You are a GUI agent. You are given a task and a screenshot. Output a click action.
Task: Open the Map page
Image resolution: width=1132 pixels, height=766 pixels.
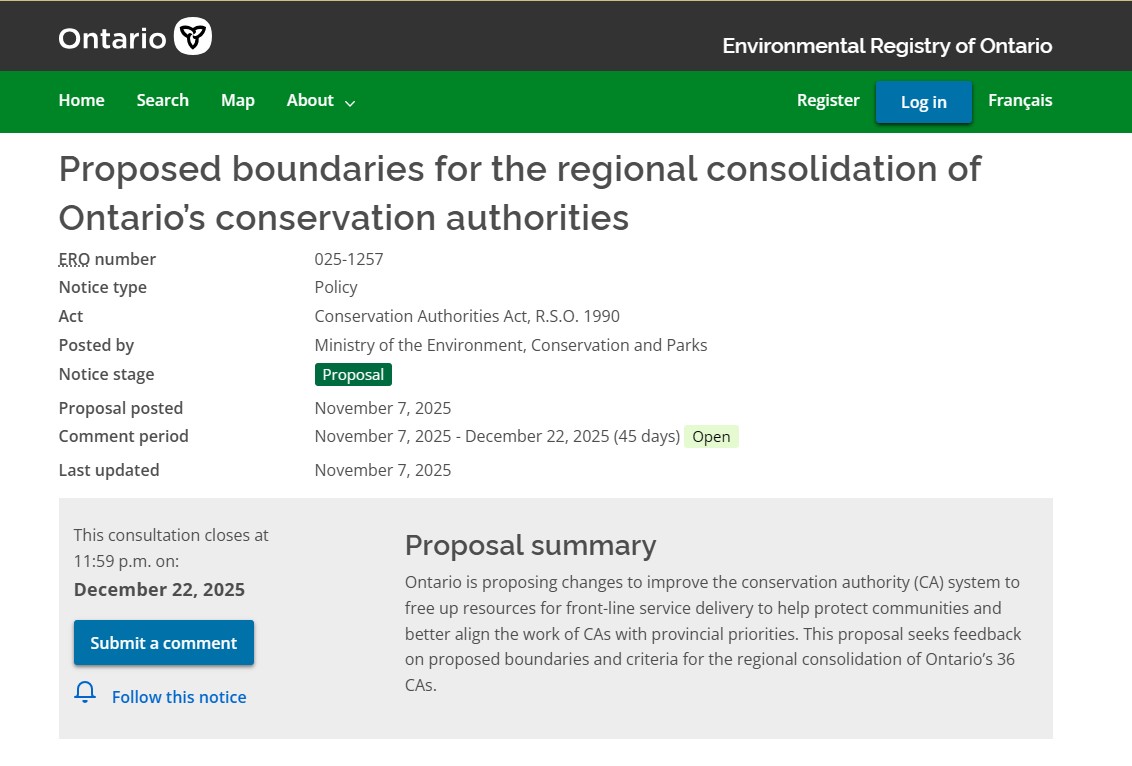(238, 100)
